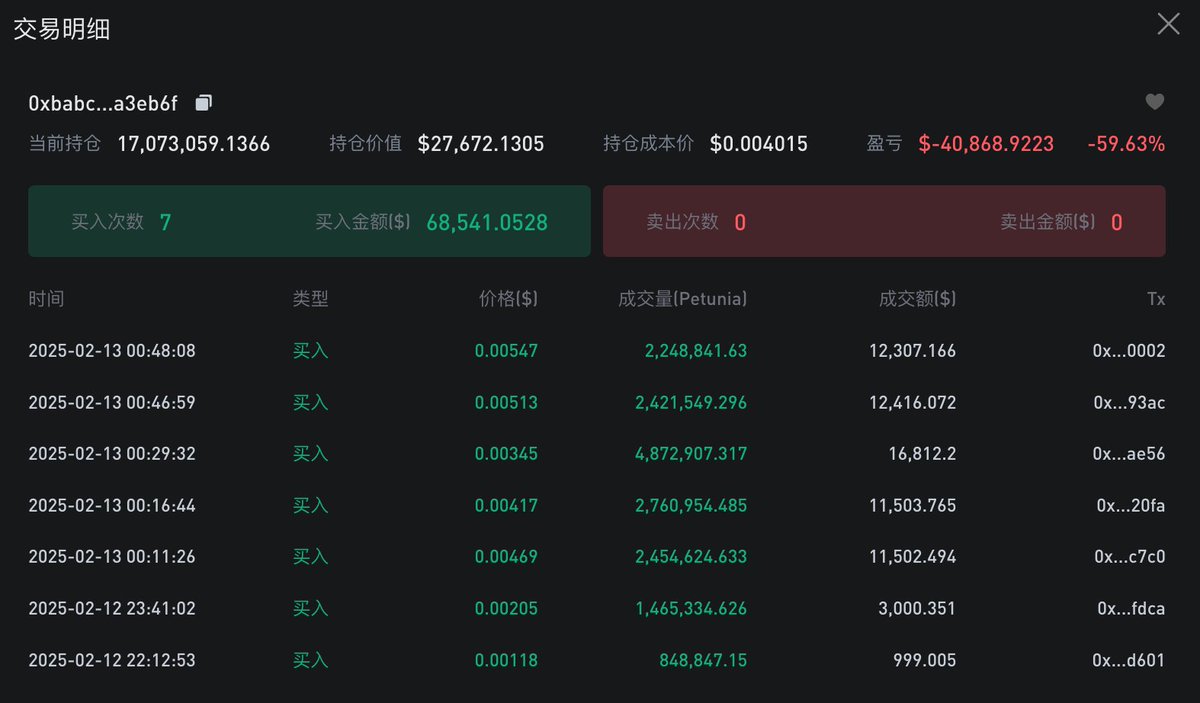This screenshot has height=703, width=1200.
Task: Select the 买入次数 buy summary panel
Action: pos(309,221)
